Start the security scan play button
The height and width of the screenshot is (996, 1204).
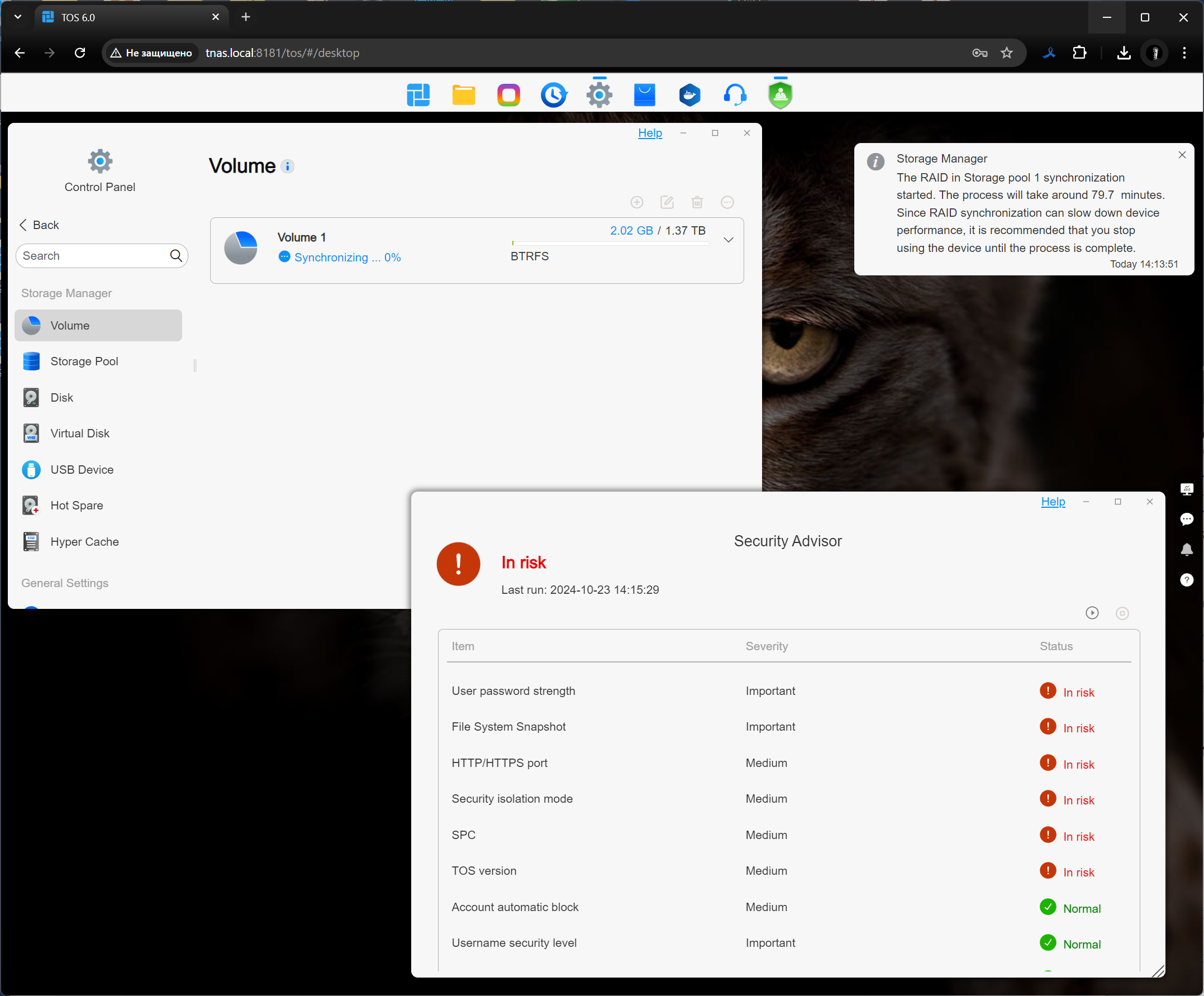pyautogui.click(x=1092, y=613)
